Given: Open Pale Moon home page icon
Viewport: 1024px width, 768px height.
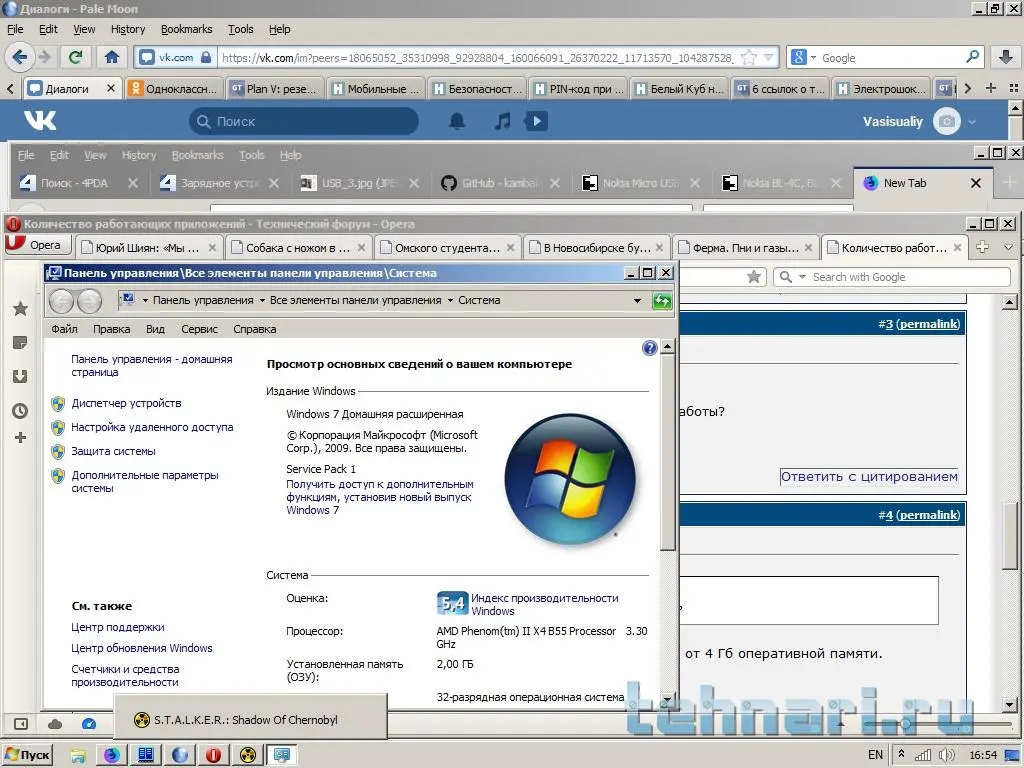Looking at the screenshot, I should (112, 57).
